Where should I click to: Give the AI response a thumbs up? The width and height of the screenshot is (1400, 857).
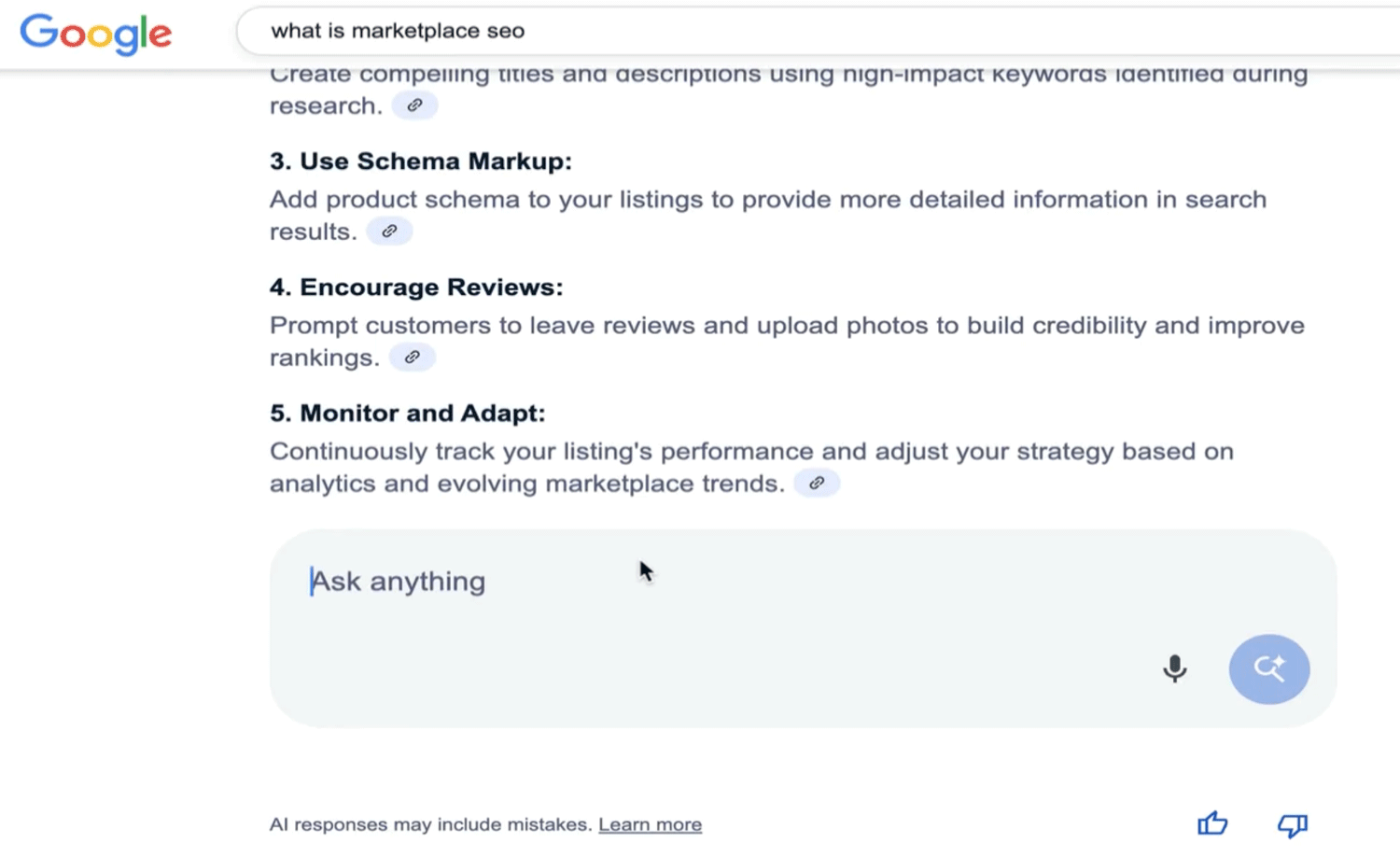pos(1212,823)
